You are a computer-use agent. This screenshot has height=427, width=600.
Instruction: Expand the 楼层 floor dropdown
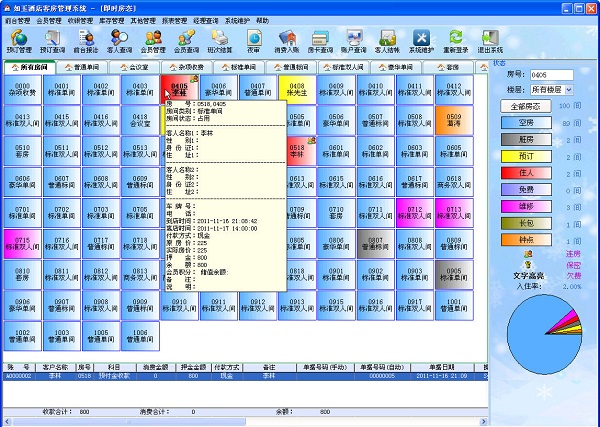pos(569,90)
